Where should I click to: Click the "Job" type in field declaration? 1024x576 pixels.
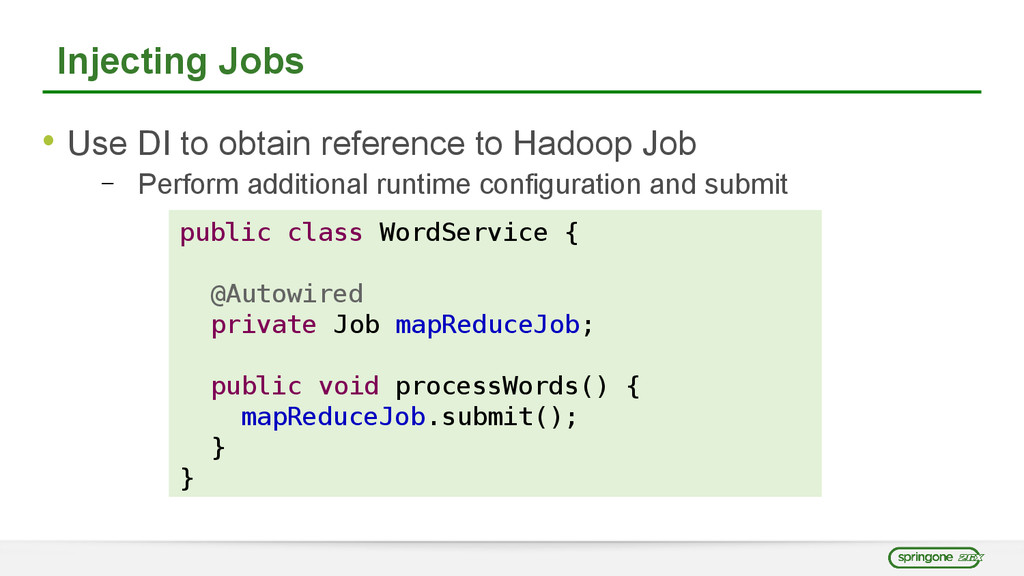click(356, 325)
